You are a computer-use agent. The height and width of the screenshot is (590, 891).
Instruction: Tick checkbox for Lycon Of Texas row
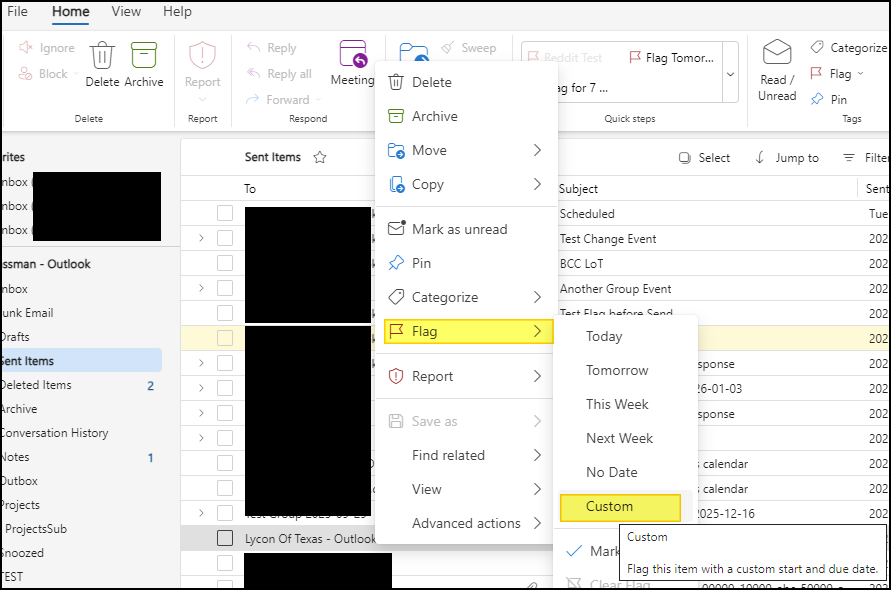coord(225,538)
